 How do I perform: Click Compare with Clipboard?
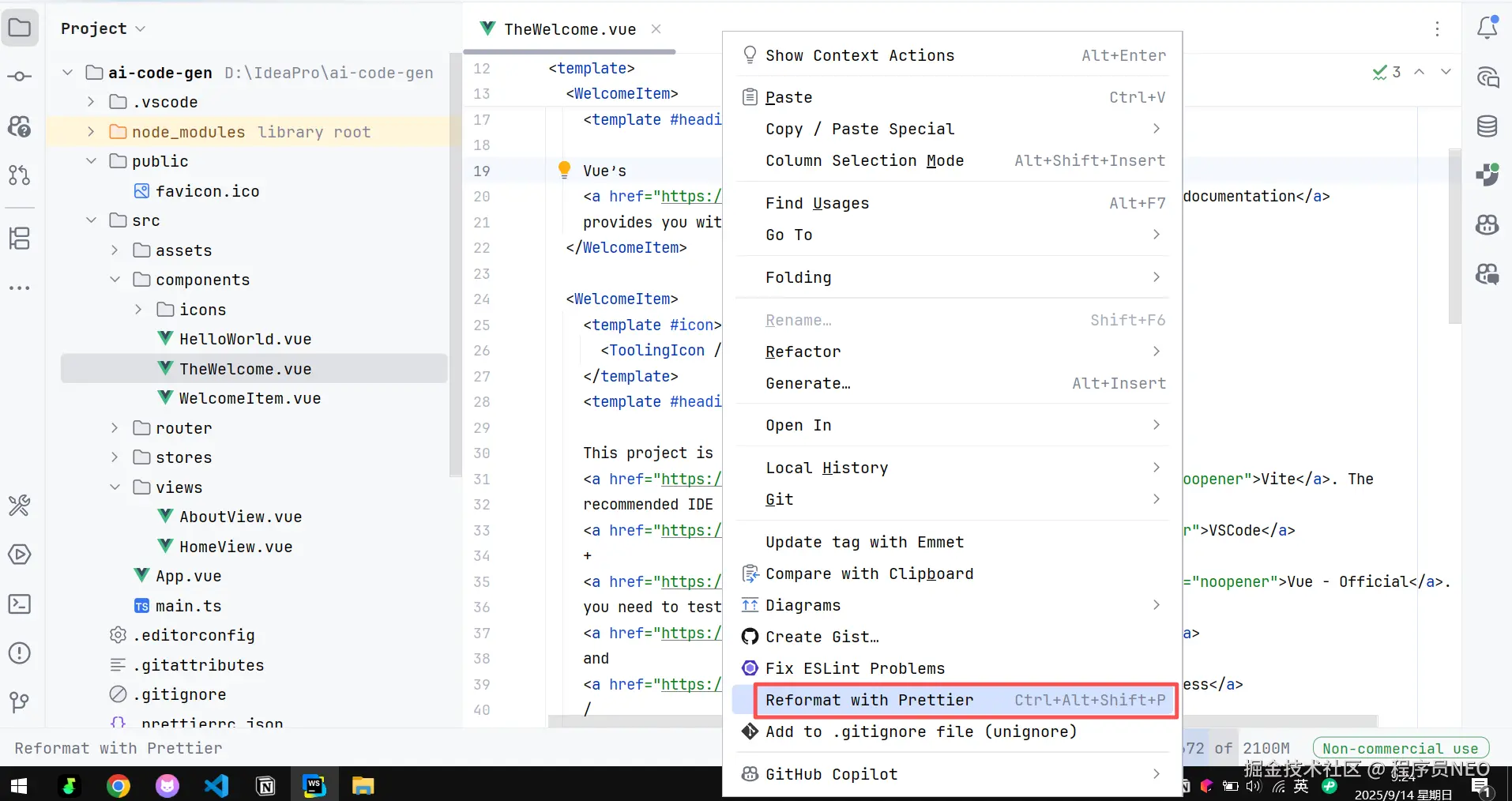953,573
